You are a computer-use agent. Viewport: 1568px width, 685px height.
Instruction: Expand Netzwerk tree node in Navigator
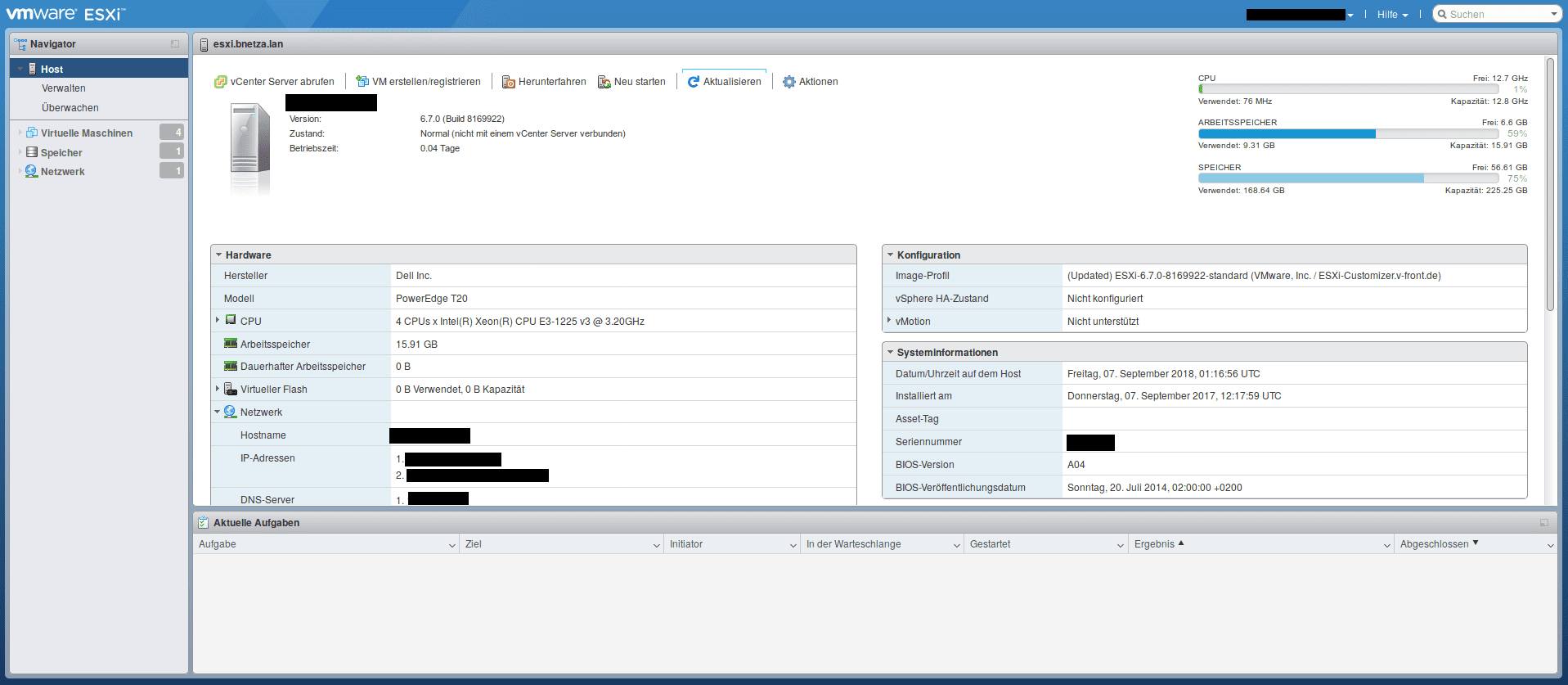pos(20,171)
